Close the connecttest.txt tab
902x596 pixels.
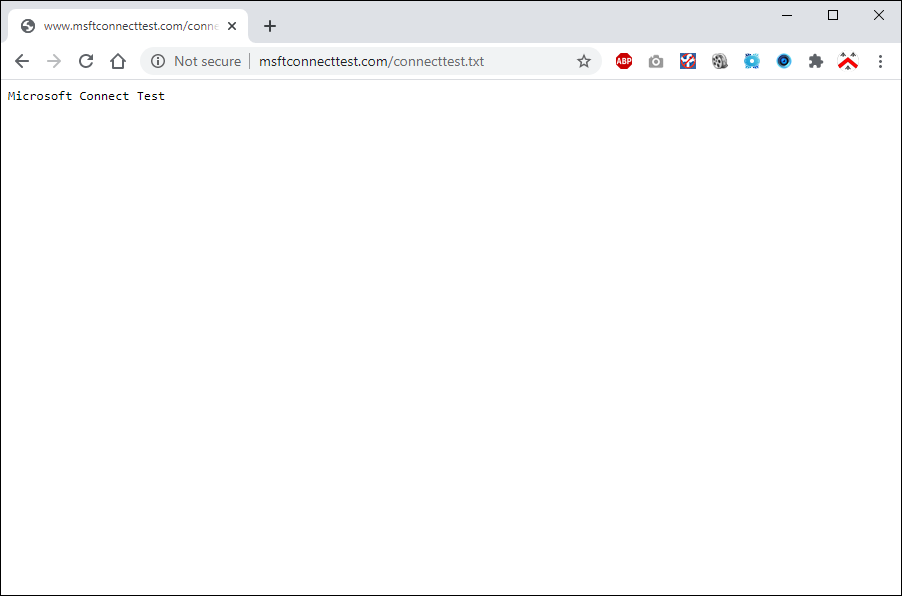click(232, 26)
